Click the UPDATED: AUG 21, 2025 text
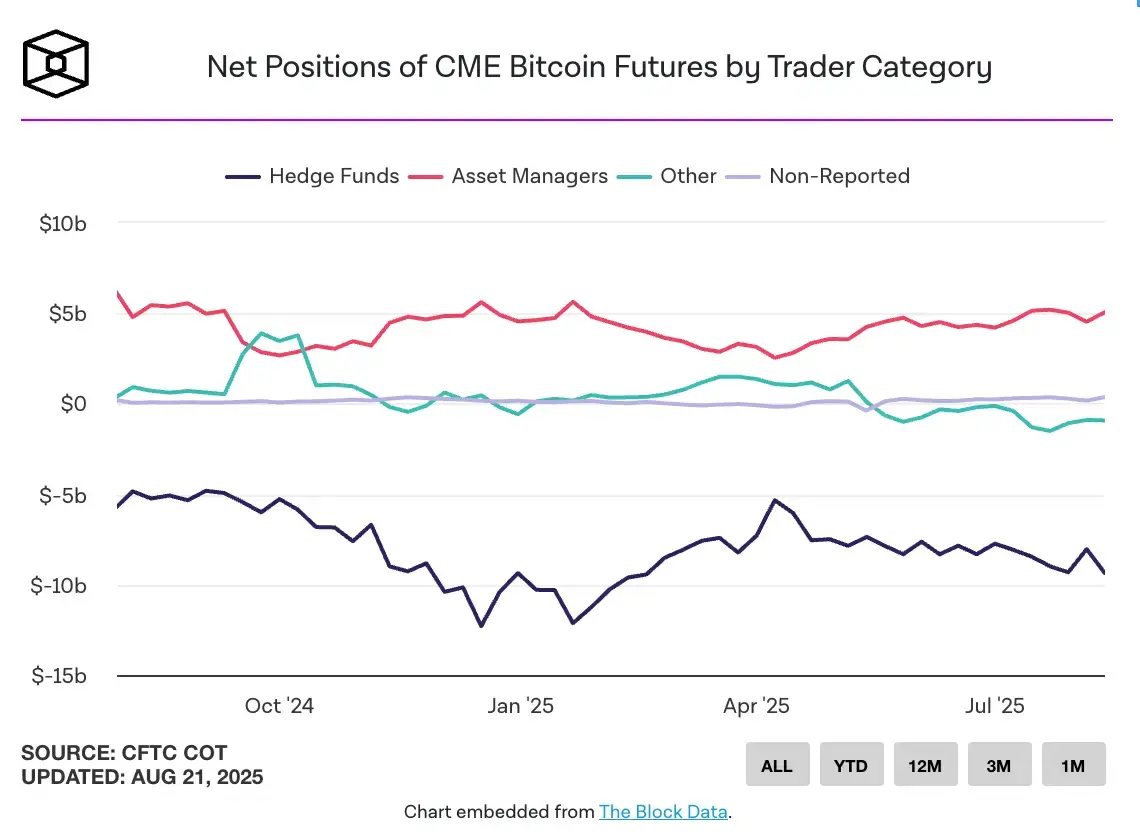The width and height of the screenshot is (1140, 836). click(142, 777)
